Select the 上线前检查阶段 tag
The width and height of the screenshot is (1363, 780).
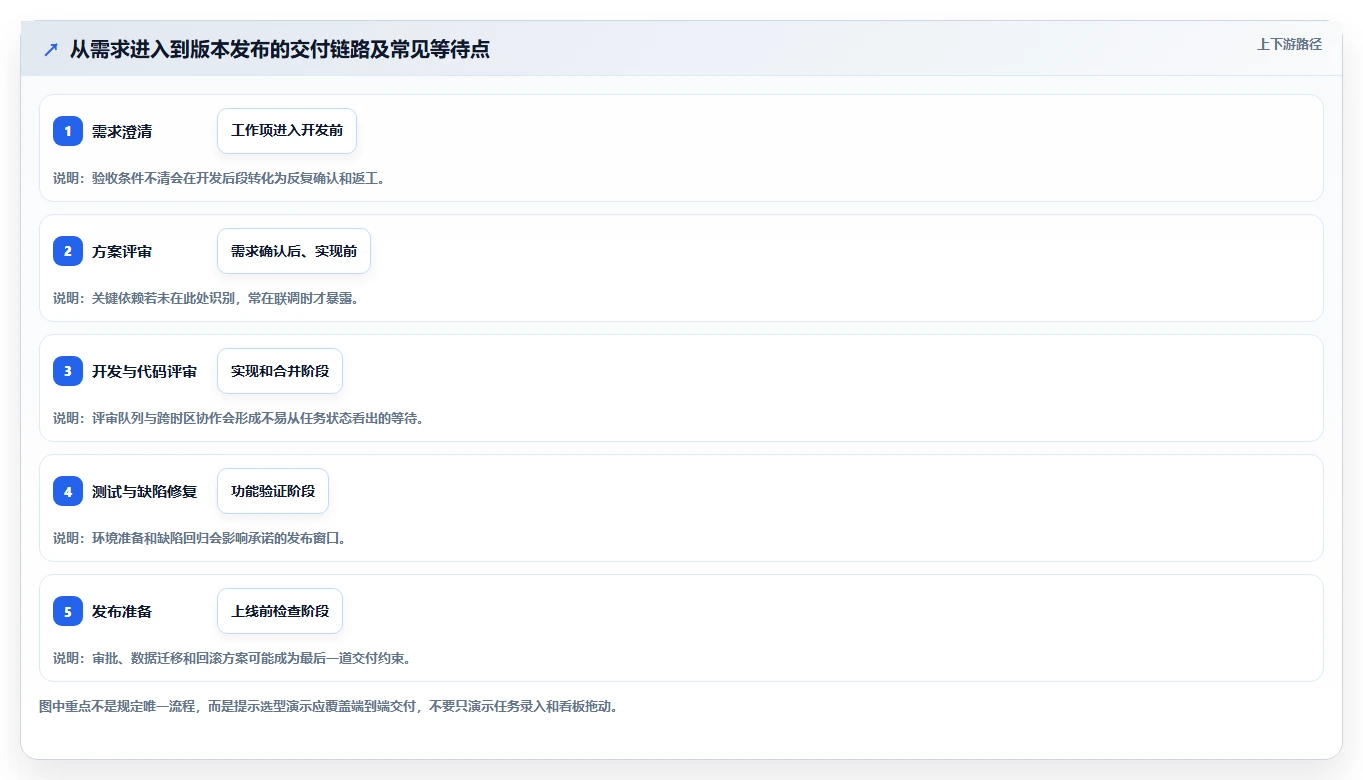(280, 611)
